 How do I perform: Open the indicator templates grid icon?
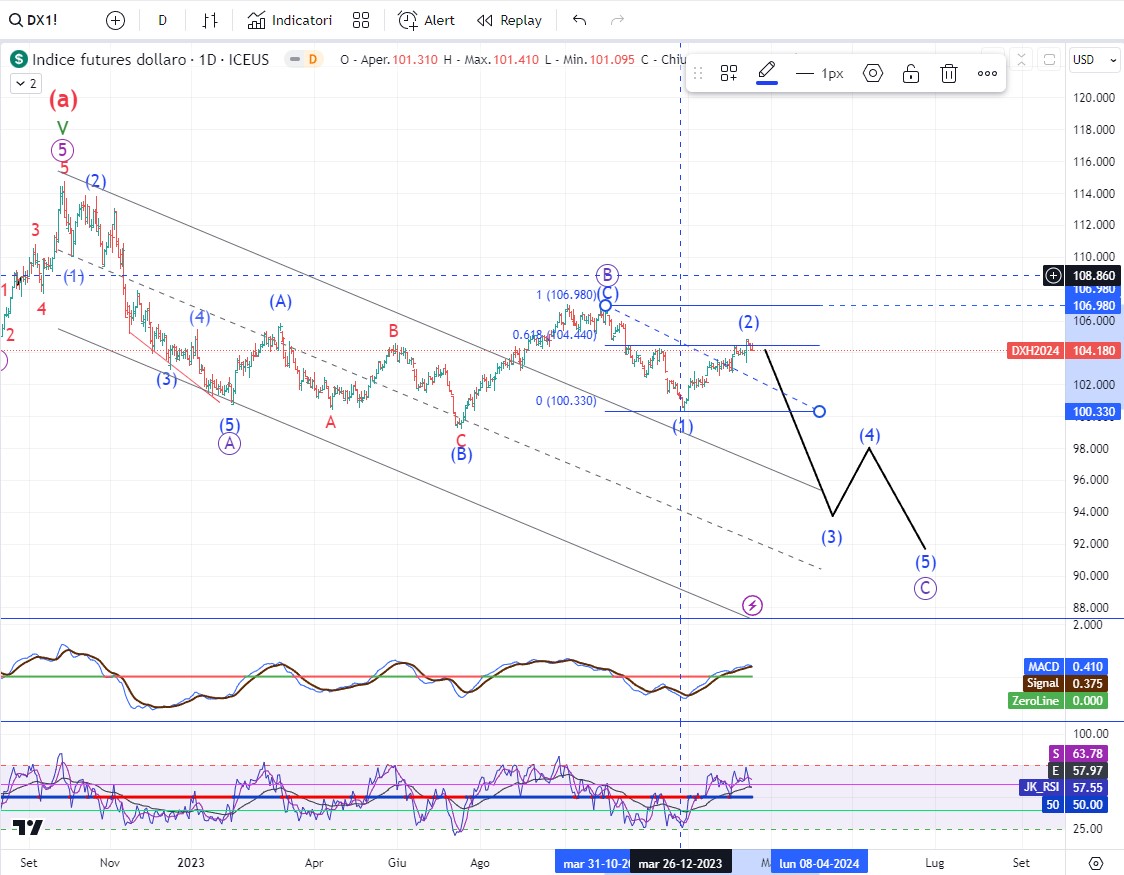click(x=361, y=20)
